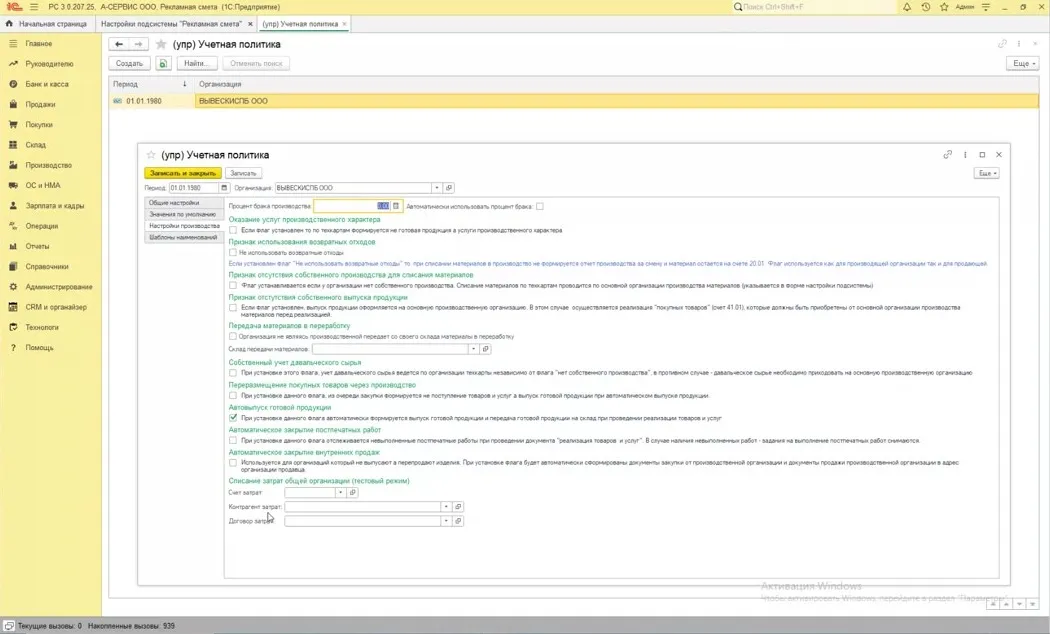Uncheck Автовыпуск готовой продукции checkbox
Viewport: 1050px width, 634px height.
[x=233, y=418]
